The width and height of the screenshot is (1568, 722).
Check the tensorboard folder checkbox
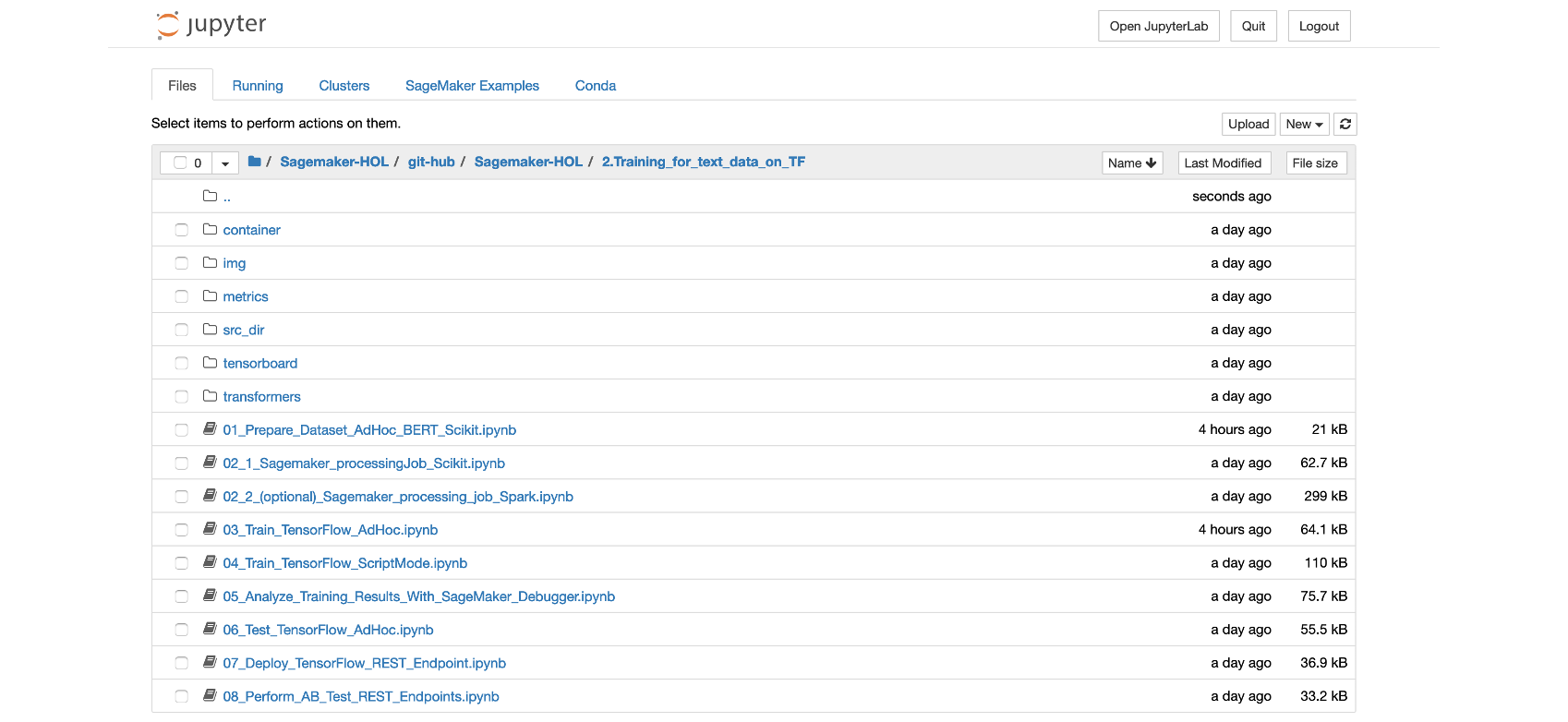pos(182,363)
